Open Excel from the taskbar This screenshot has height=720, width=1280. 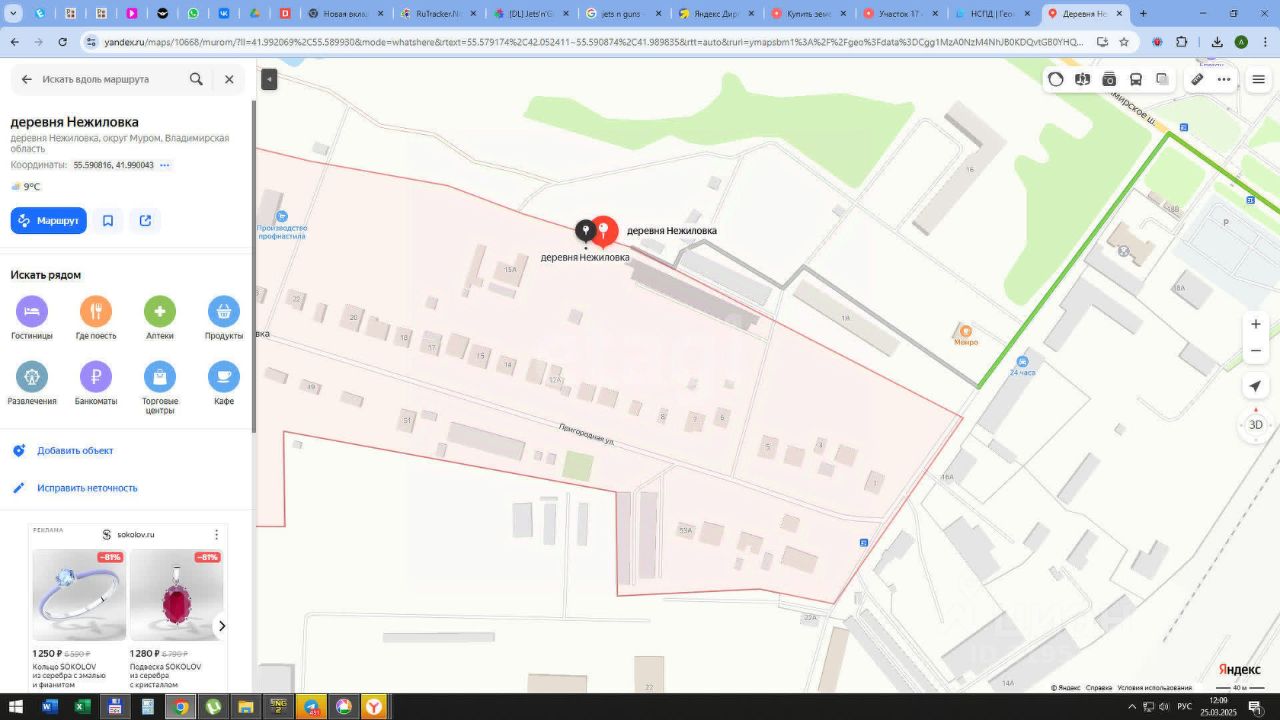coord(82,707)
